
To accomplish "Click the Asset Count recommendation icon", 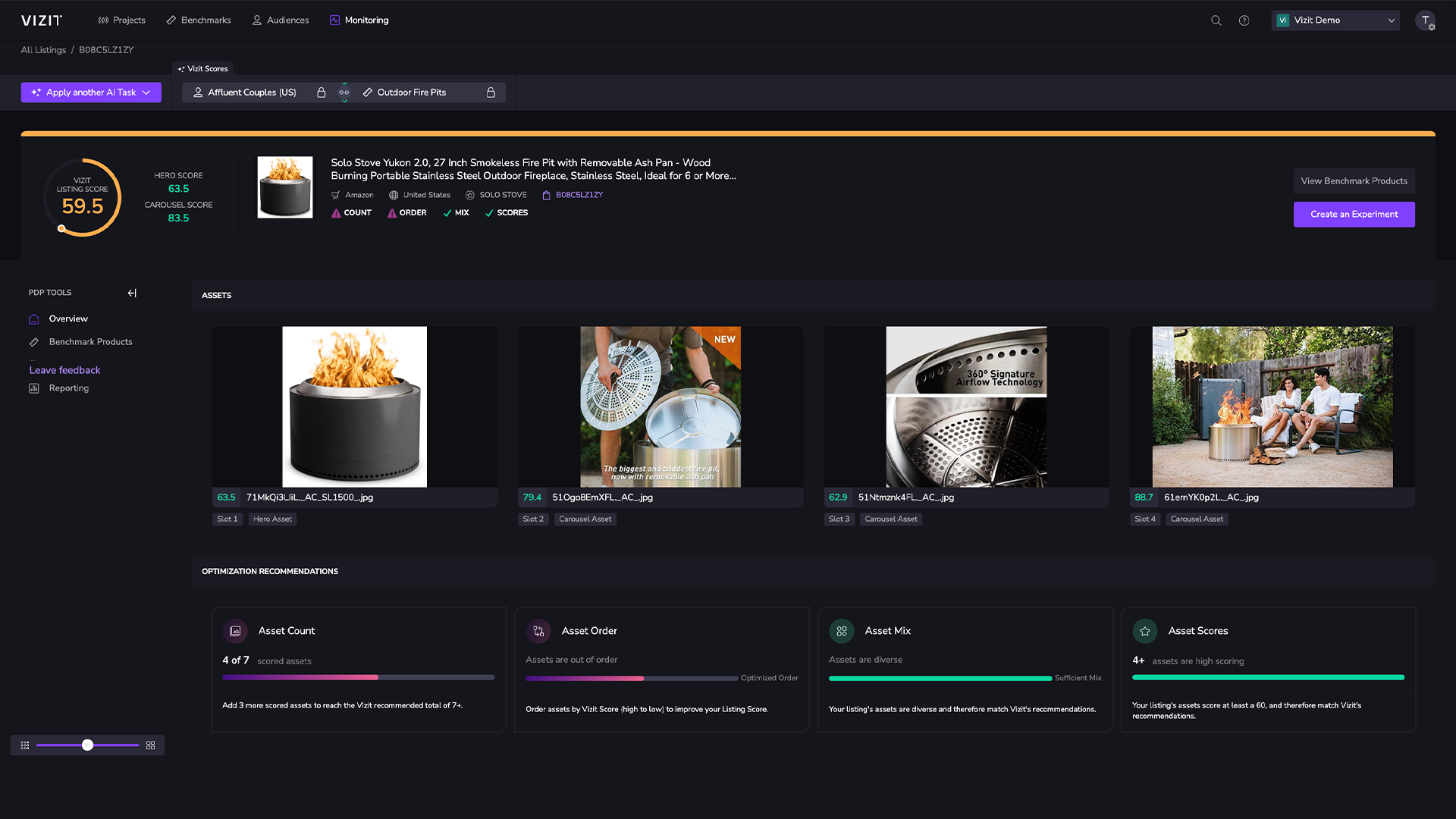I will coord(235,631).
